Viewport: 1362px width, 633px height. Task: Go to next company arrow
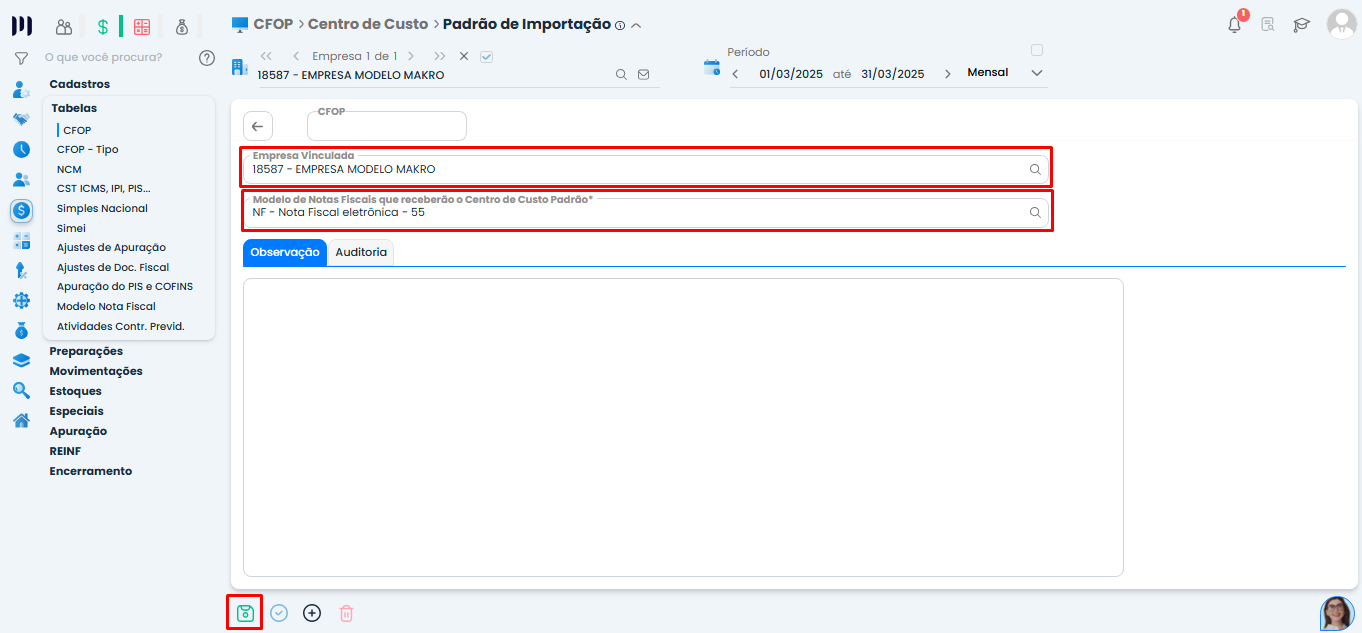(413, 57)
